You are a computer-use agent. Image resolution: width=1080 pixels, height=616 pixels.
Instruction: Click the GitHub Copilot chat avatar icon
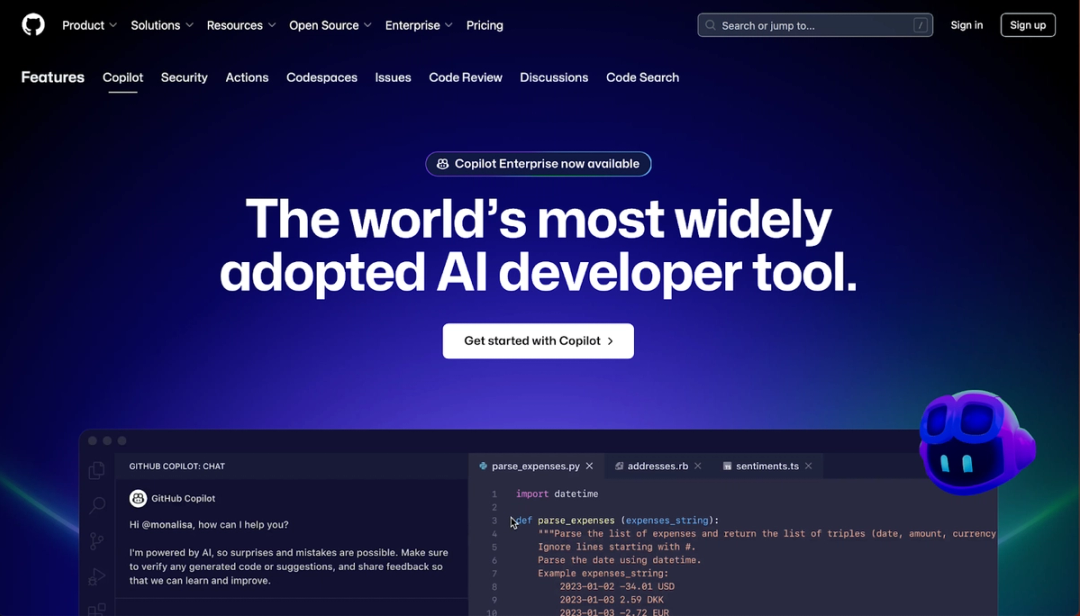(x=138, y=498)
